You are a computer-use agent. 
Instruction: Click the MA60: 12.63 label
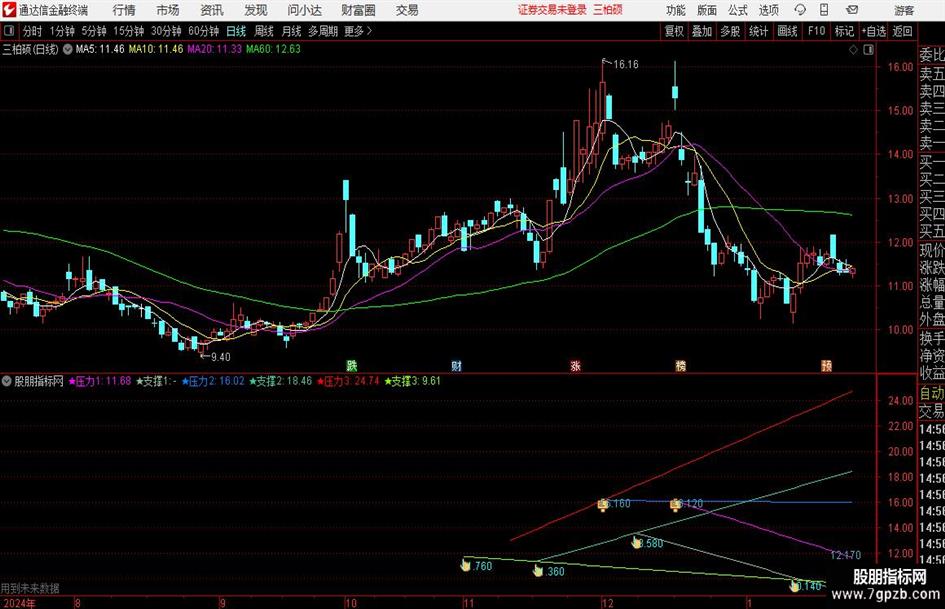(273, 49)
